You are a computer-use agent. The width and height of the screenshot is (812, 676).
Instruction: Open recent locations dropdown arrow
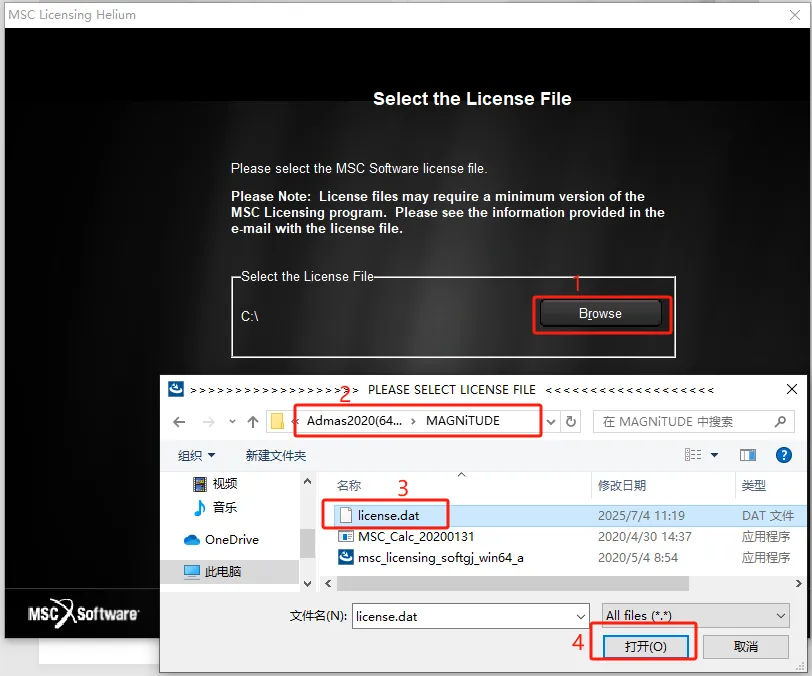(x=233, y=422)
